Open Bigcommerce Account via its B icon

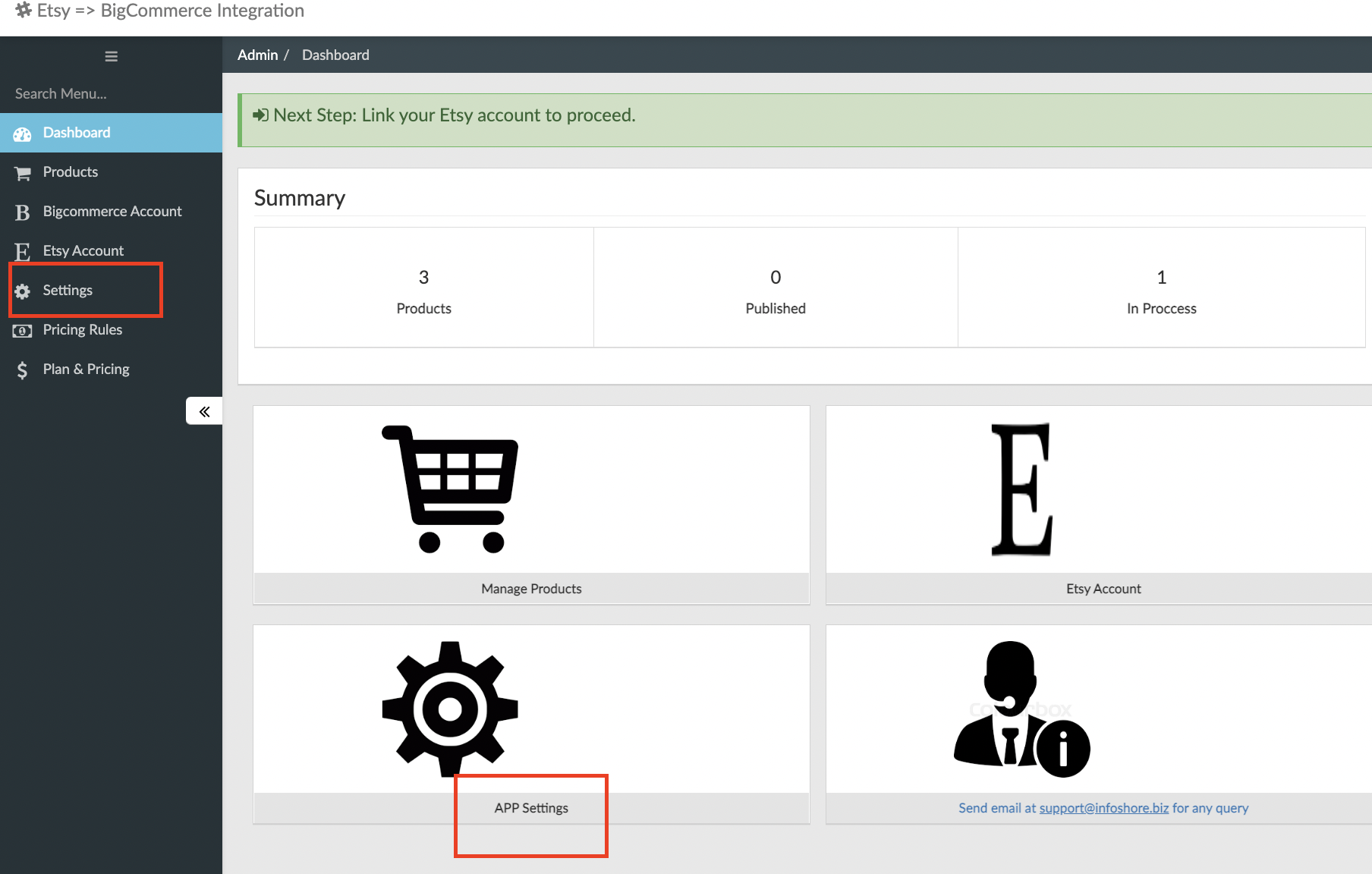(x=22, y=212)
